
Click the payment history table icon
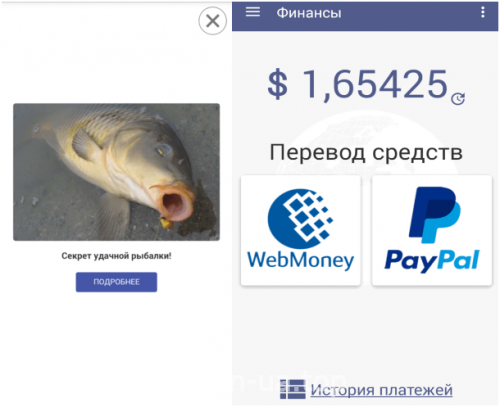pos(293,389)
